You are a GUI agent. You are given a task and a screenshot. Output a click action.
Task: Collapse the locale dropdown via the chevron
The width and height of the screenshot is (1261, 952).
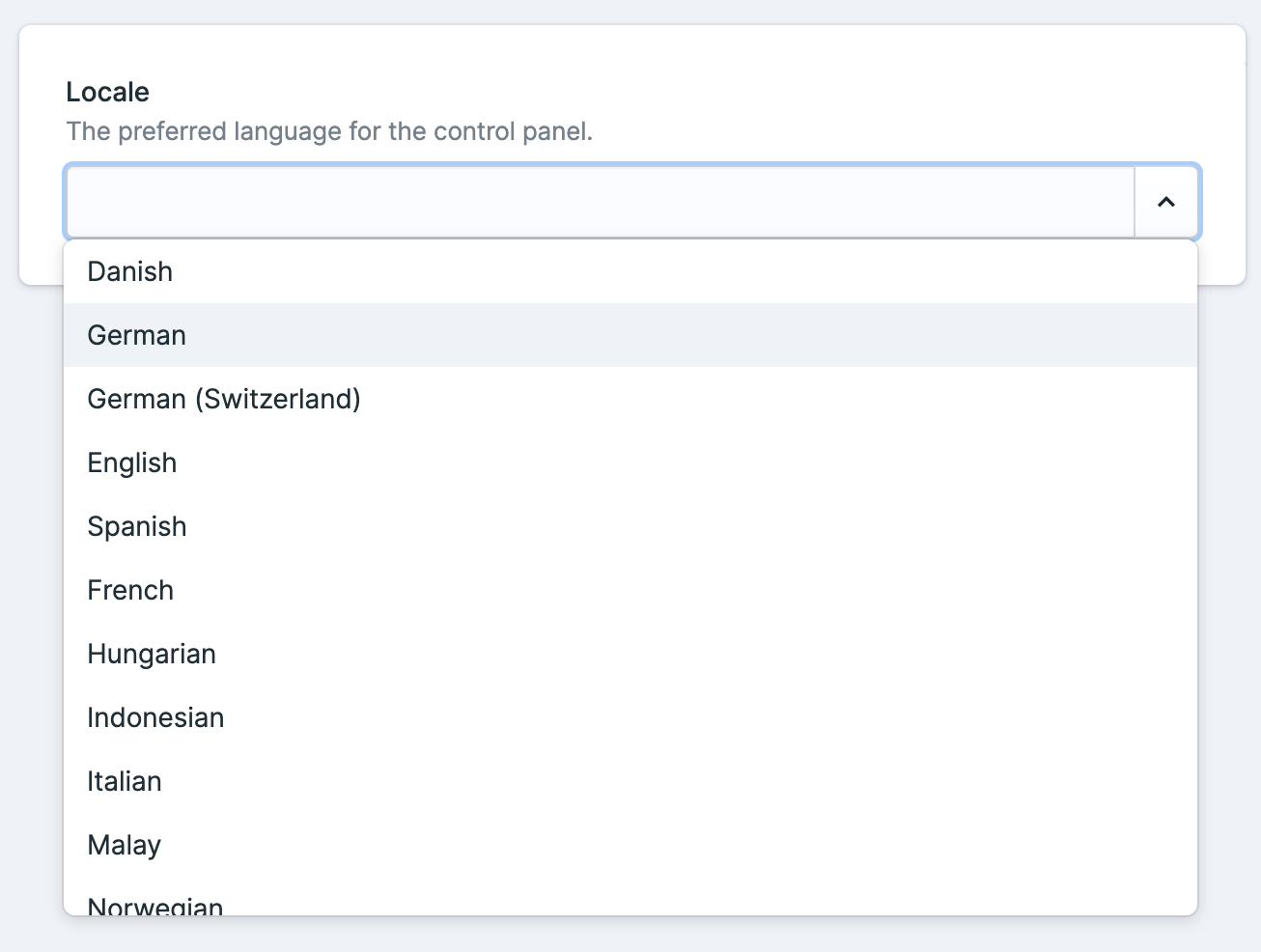[1166, 202]
